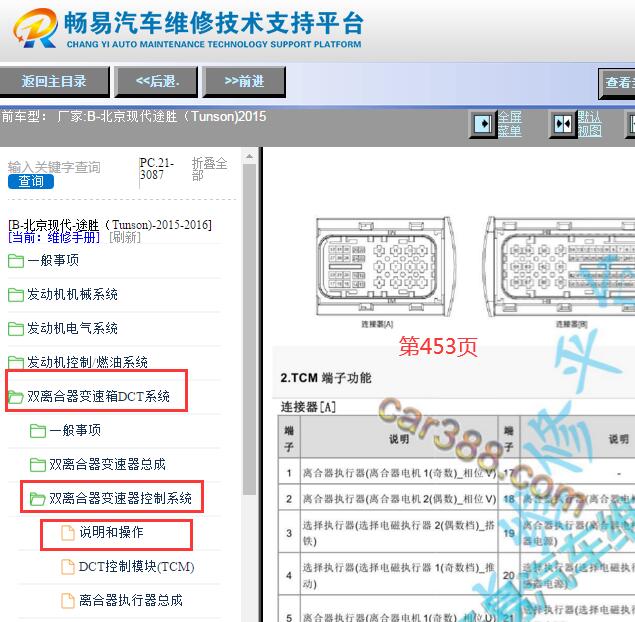Collapse the 双离合器变速器控制系统 folder
Screen dimensions: 635x622
121,498
